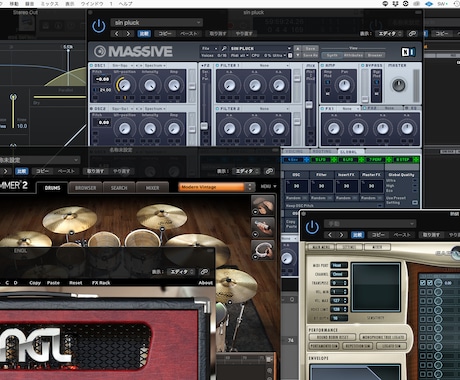Go to previous preset in sampler plugin window
Viewport: 460px width, 380px height.
[330, 235]
